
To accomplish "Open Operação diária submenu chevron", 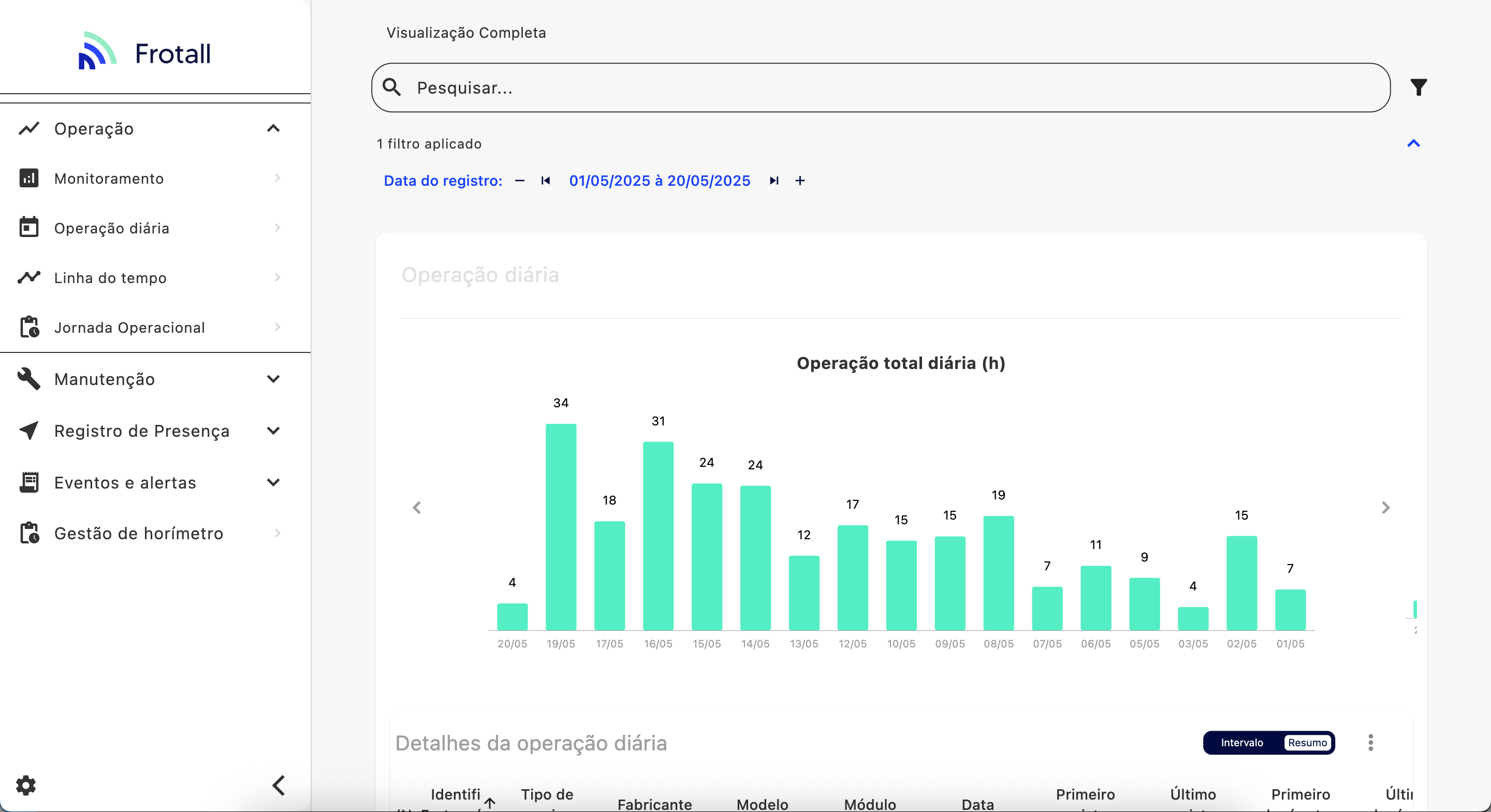I will [277, 227].
